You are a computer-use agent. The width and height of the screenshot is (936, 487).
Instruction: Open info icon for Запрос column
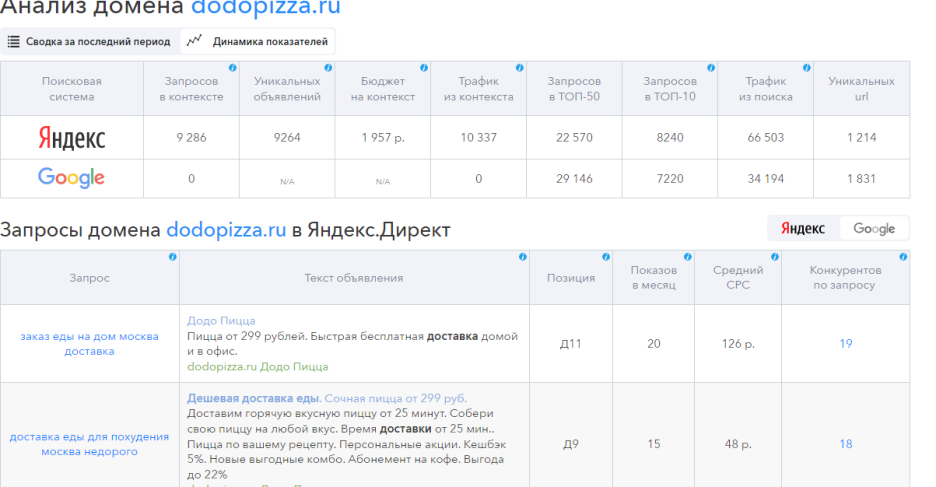click(x=173, y=257)
